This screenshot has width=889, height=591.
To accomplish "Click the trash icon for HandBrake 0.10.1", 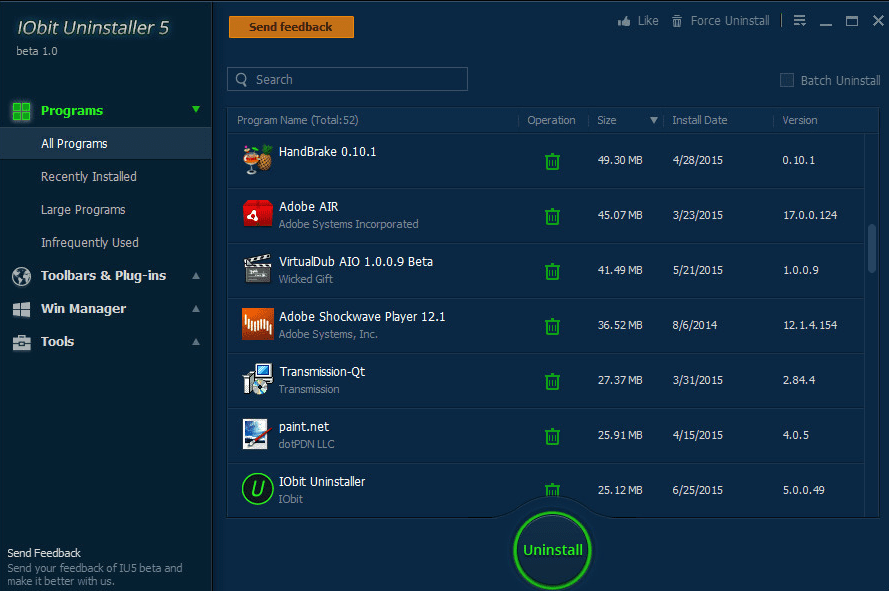I will coord(552,162).
